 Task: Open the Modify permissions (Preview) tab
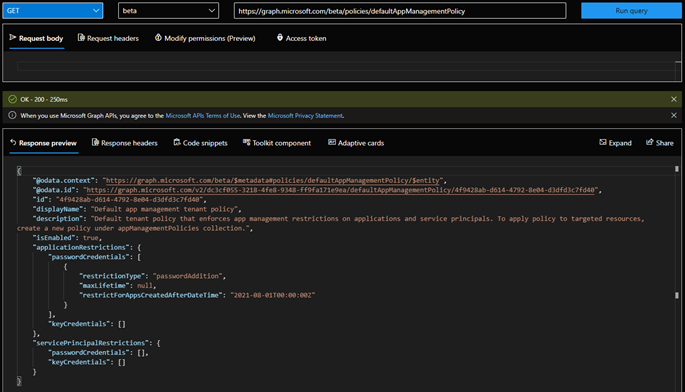(x=205, y=38)
